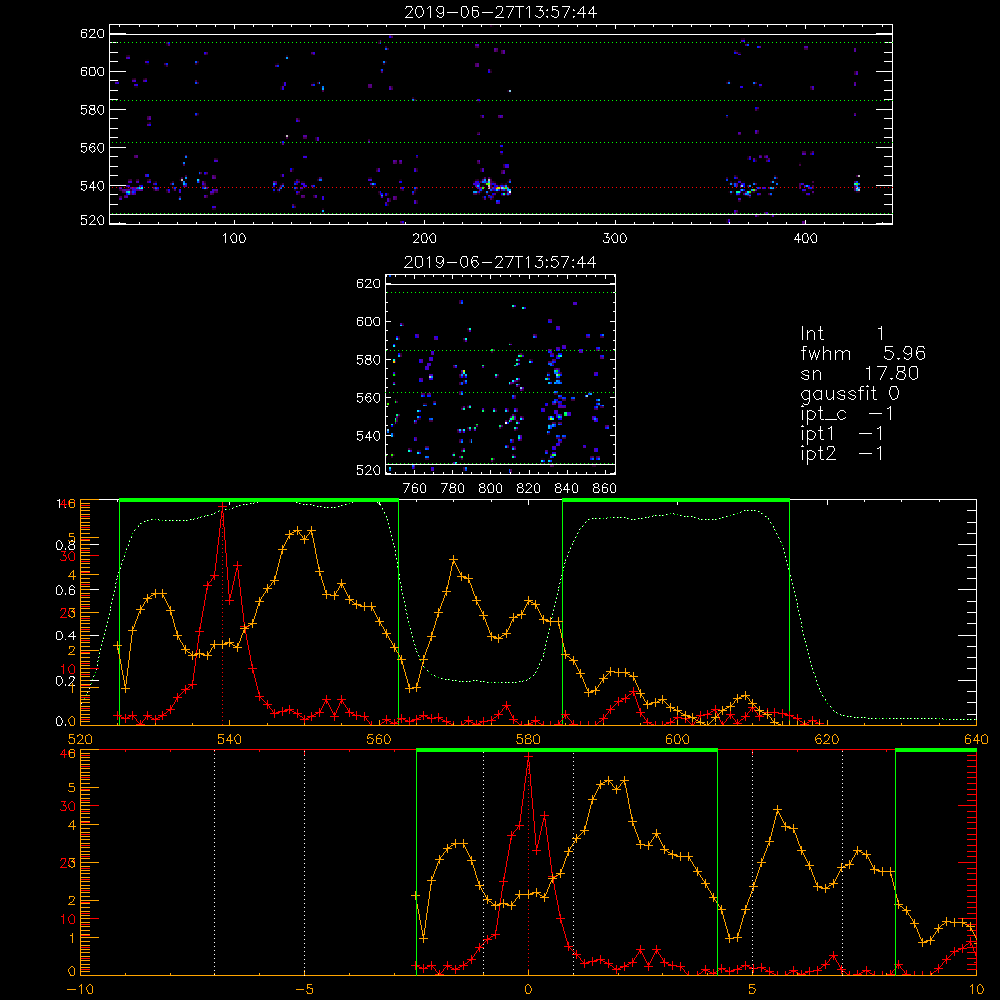Screen dimensions: 1000x1000
Task: Click the timestamp title above the wide top image
Action: pyautogui.click(x=501, y=12)
